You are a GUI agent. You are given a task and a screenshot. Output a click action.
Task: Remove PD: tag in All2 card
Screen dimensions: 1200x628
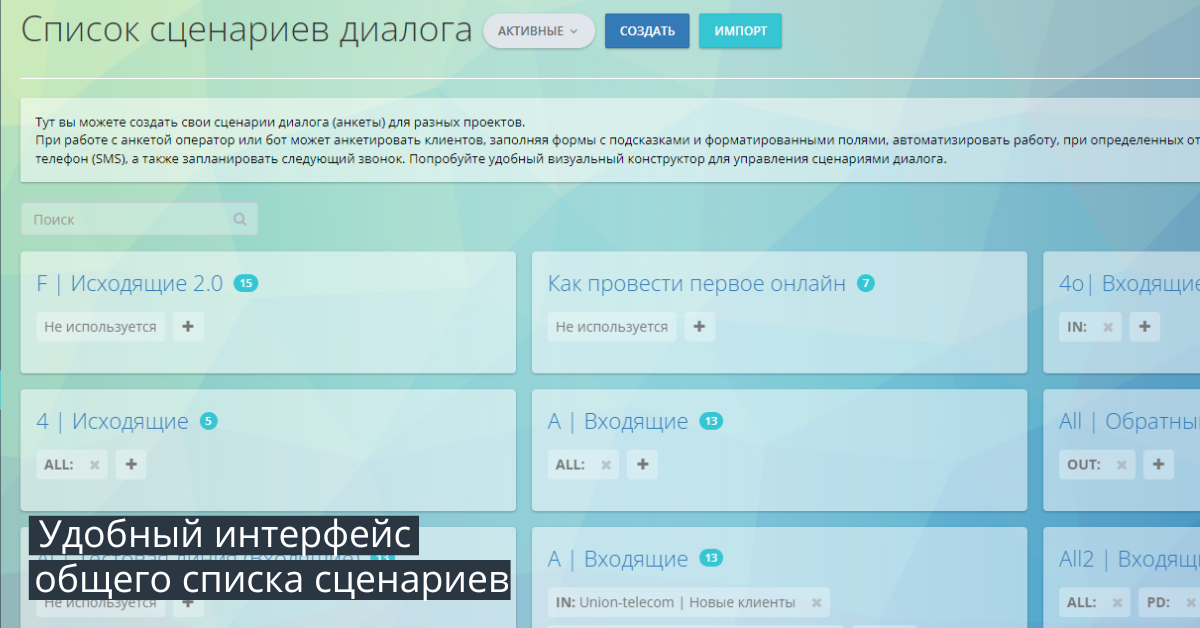pos(1190,603)
